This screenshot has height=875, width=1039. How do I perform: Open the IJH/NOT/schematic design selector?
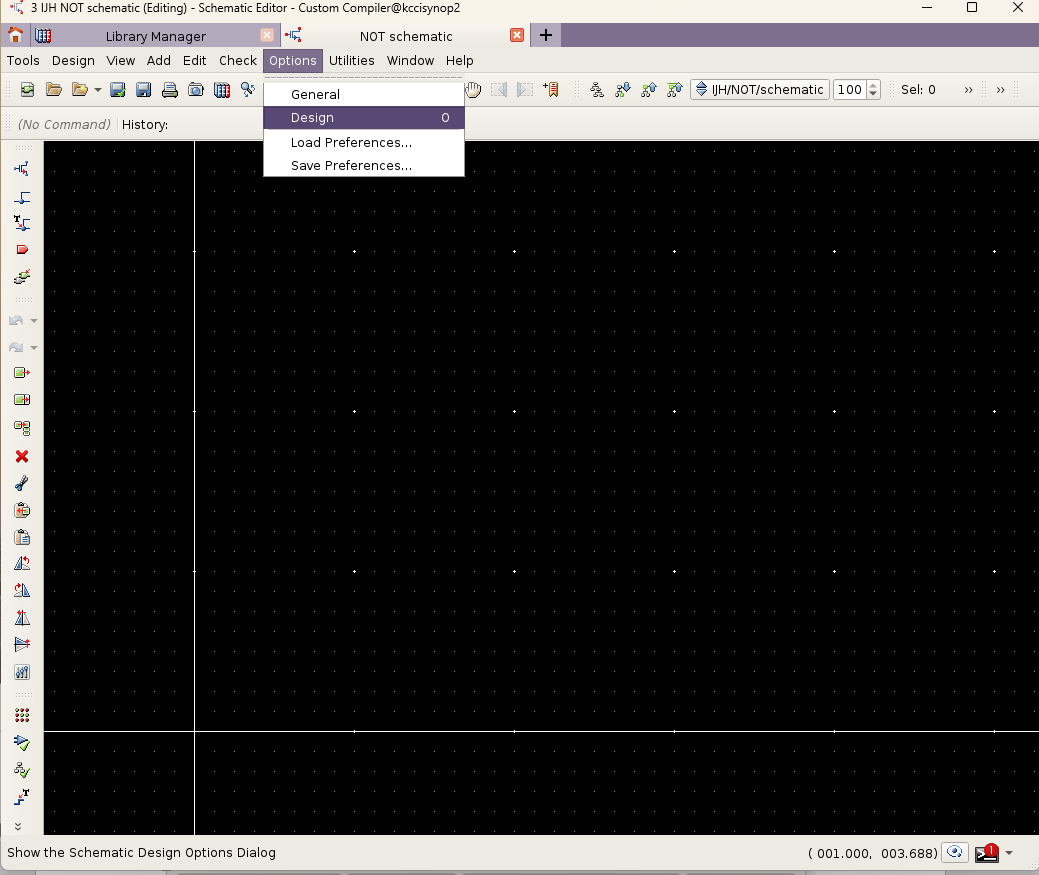(759, 89)
